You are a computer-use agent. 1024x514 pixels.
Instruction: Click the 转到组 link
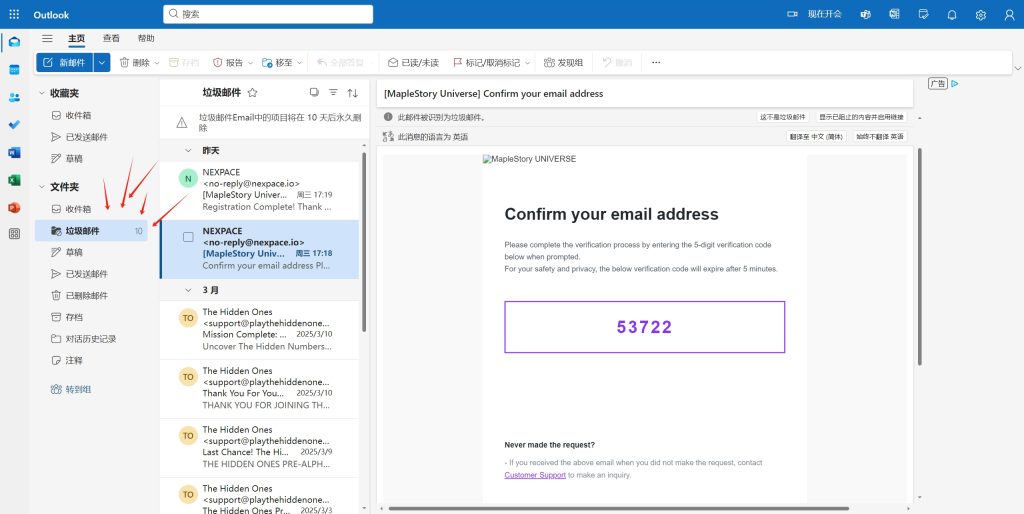click(x=71, y=389)
